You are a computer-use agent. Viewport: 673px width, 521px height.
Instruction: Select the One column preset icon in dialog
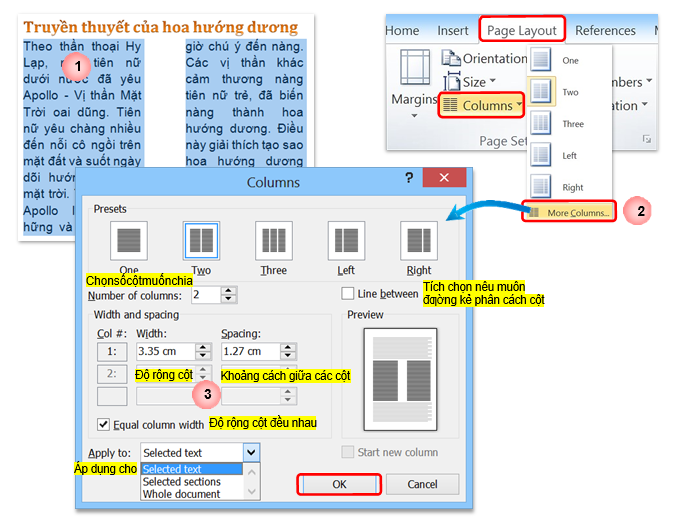click(129, 240)
